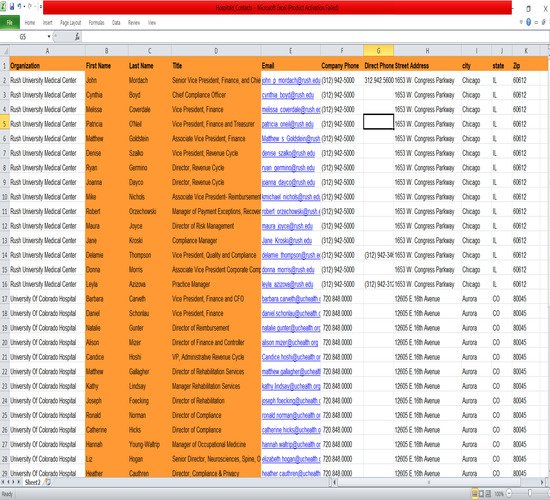Viewport: 550px width, 500px height.
Task: Switch to the Data ribbon tab
Action: tap(116, 23)
